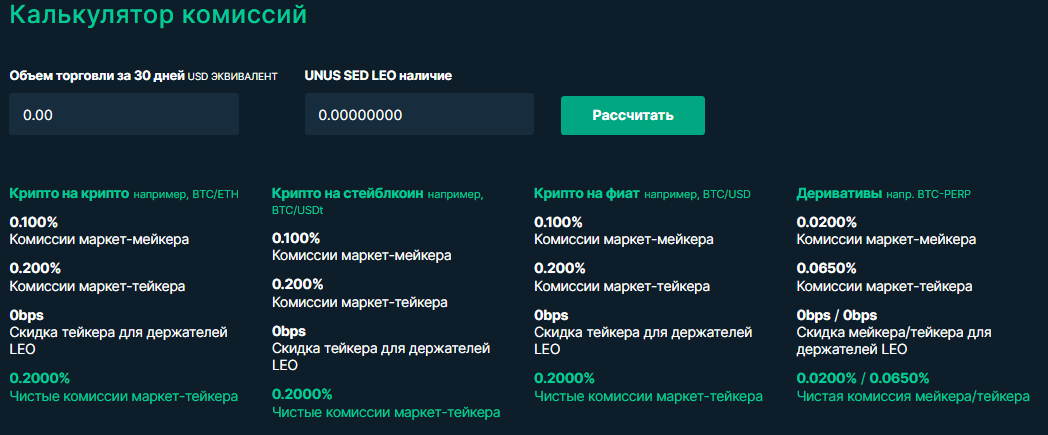This screenshot has width=1048, height=435.
Task: Click the 30-day trading volume input field
Action: tap(123, 115)
